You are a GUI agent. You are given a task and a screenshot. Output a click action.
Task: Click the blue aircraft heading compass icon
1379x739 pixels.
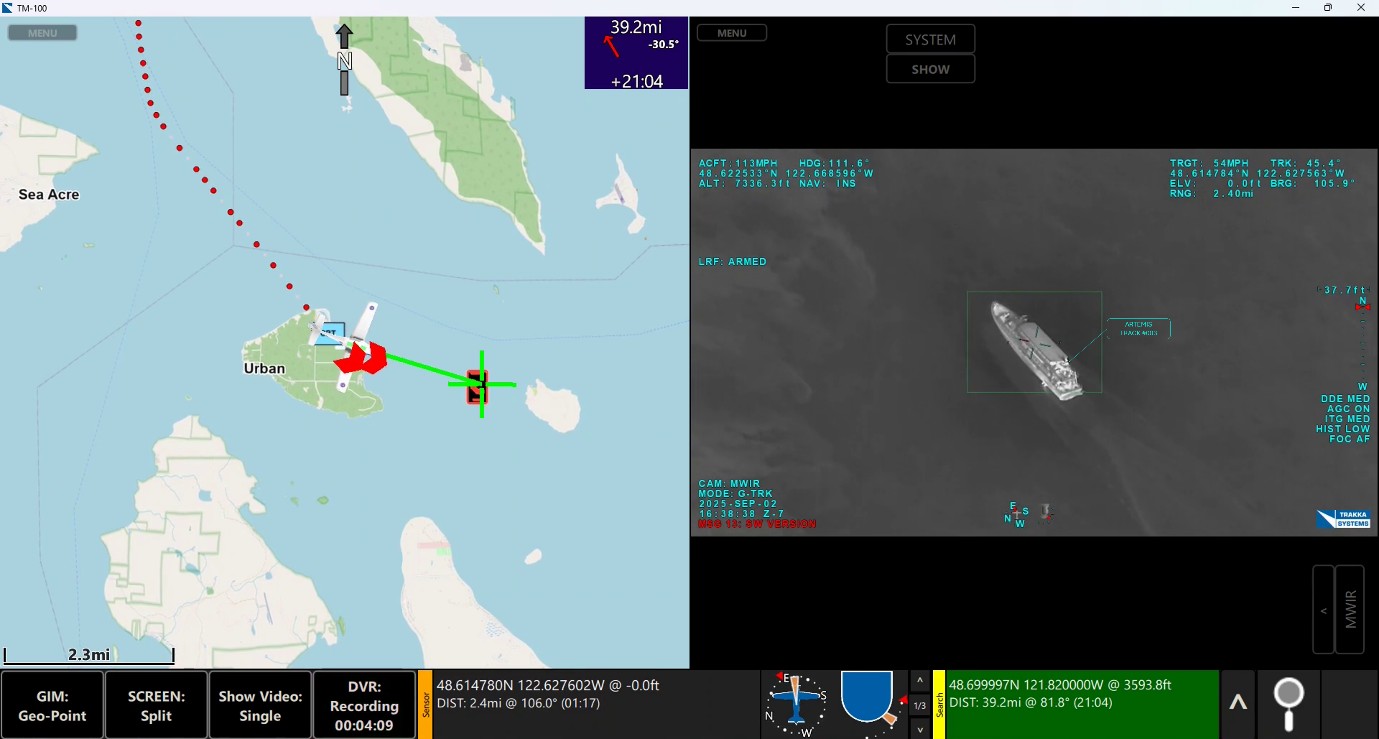coord(796,702)
